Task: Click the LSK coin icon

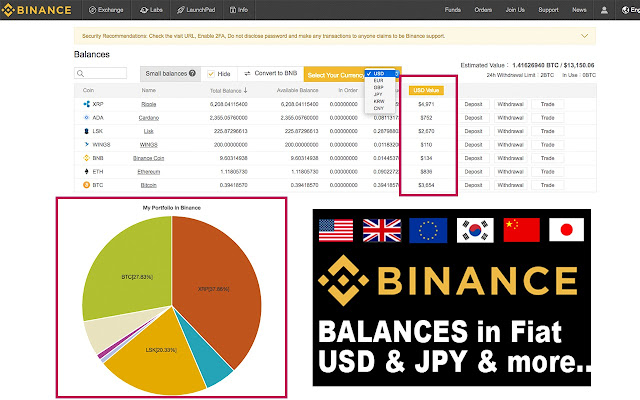Action: point(86,131)
